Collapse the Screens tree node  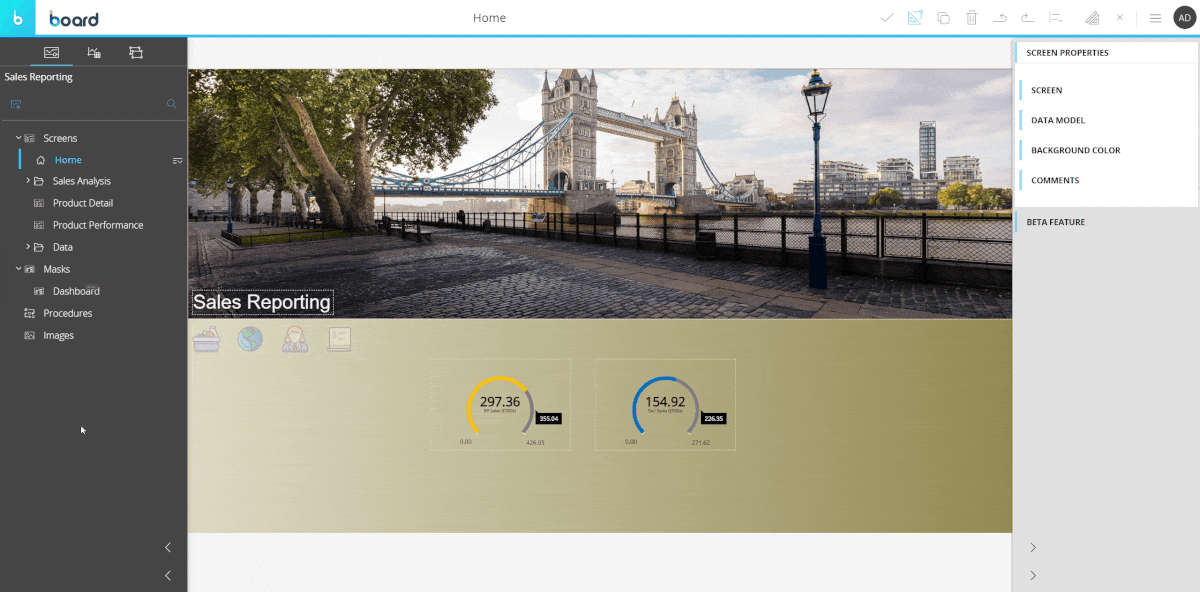point(18,138)
